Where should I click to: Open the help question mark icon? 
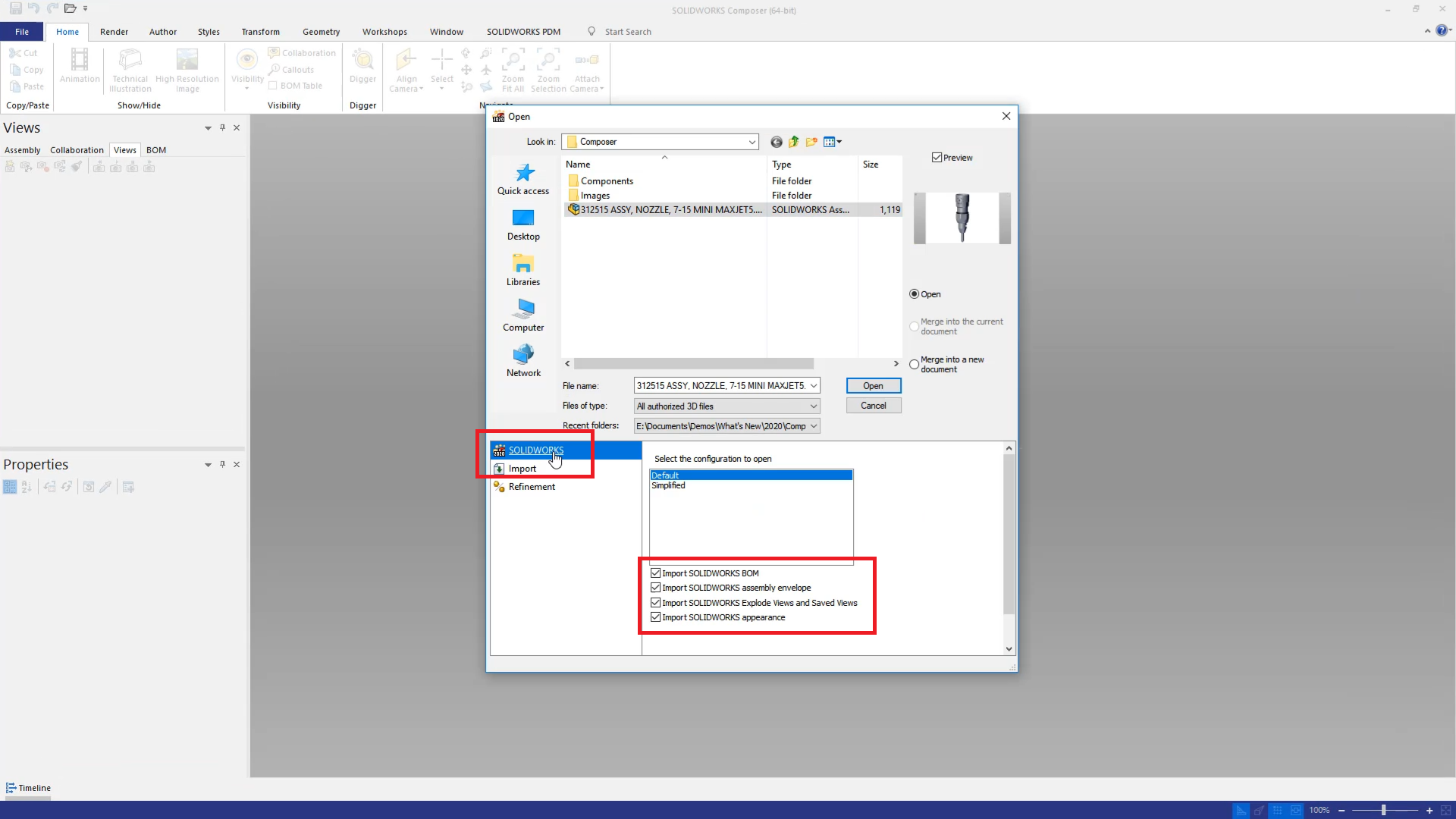click(x=1442, y=31)
